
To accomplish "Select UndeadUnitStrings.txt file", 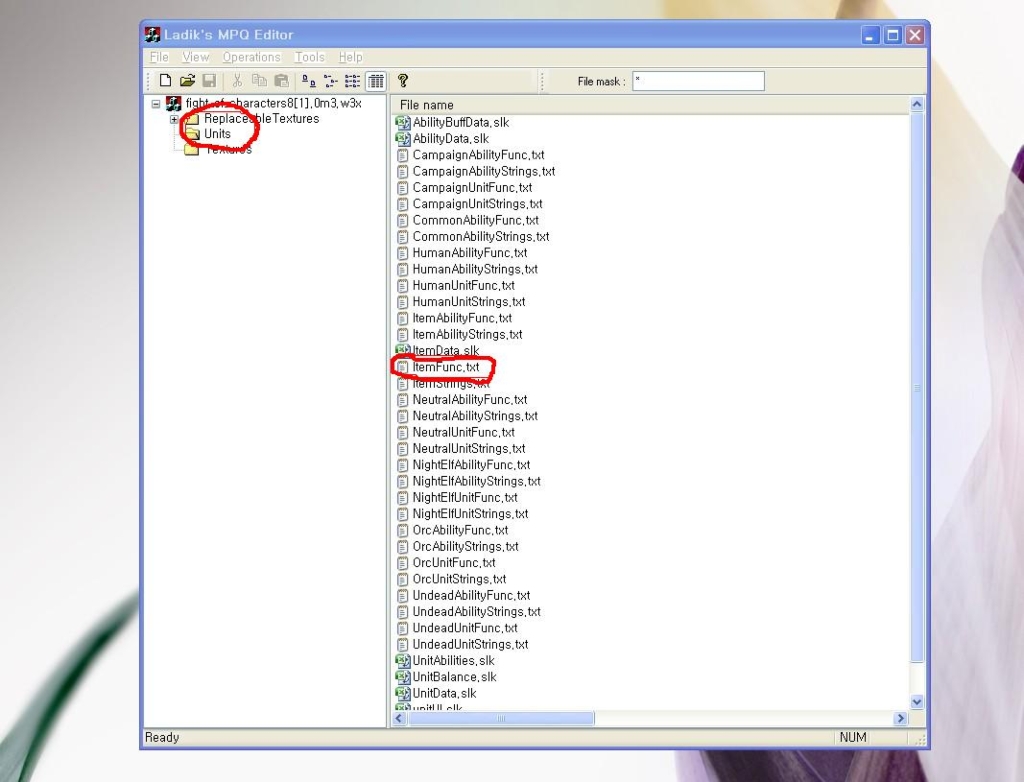I will [x=470, y=645].
